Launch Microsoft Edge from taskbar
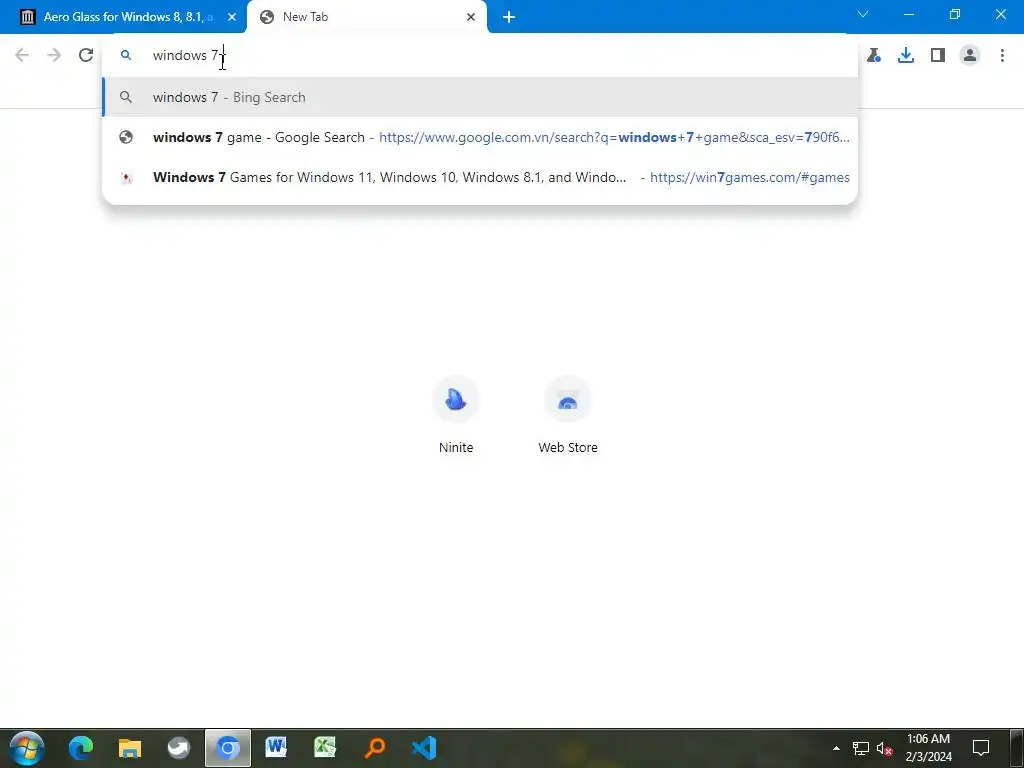 point(81,748)
